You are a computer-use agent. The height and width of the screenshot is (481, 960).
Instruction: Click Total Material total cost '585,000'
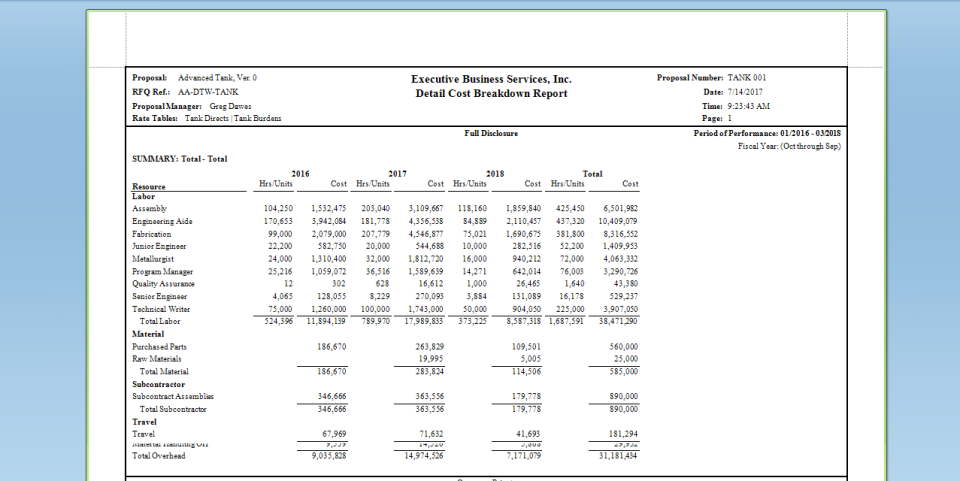[623, 371]
